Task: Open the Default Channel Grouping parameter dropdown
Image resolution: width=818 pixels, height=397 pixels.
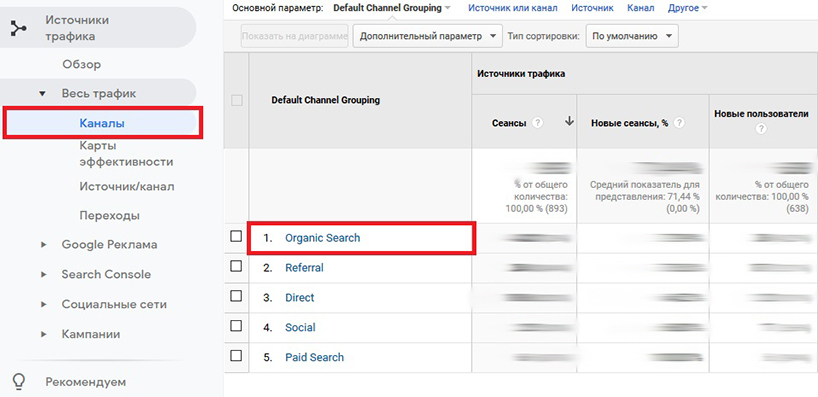Action: pyautogui.click(x=391, y=8)
